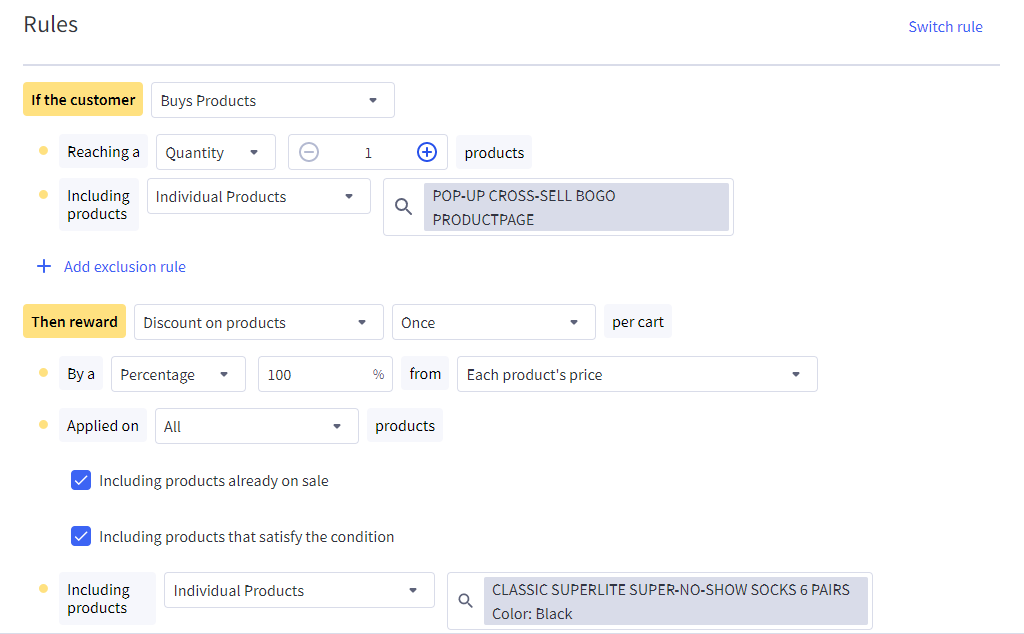Select the POP-UP CROSS-SELL BOGO PRODUCTPAGE tag

(x=576, y=207)
